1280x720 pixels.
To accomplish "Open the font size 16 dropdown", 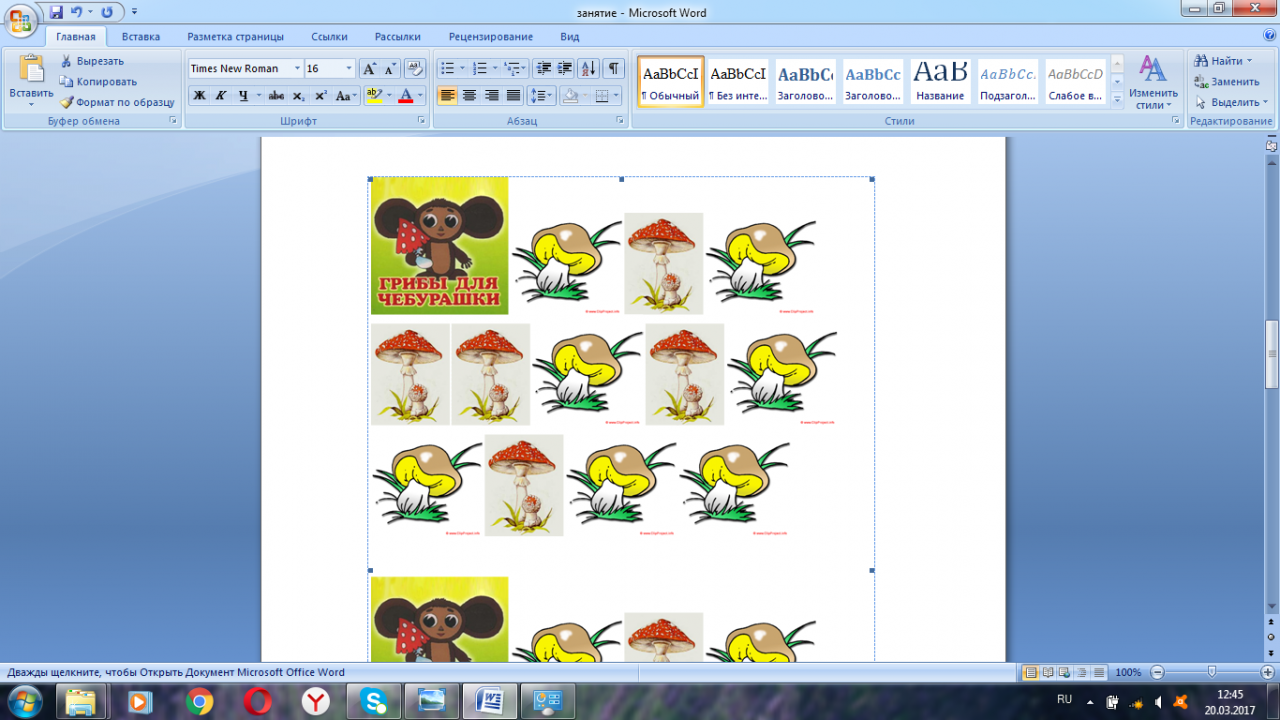I will (x=349, y=68).
